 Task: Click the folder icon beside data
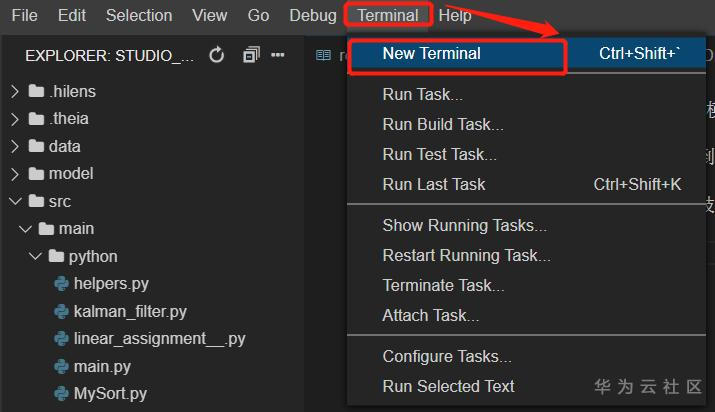pos(37,146)
